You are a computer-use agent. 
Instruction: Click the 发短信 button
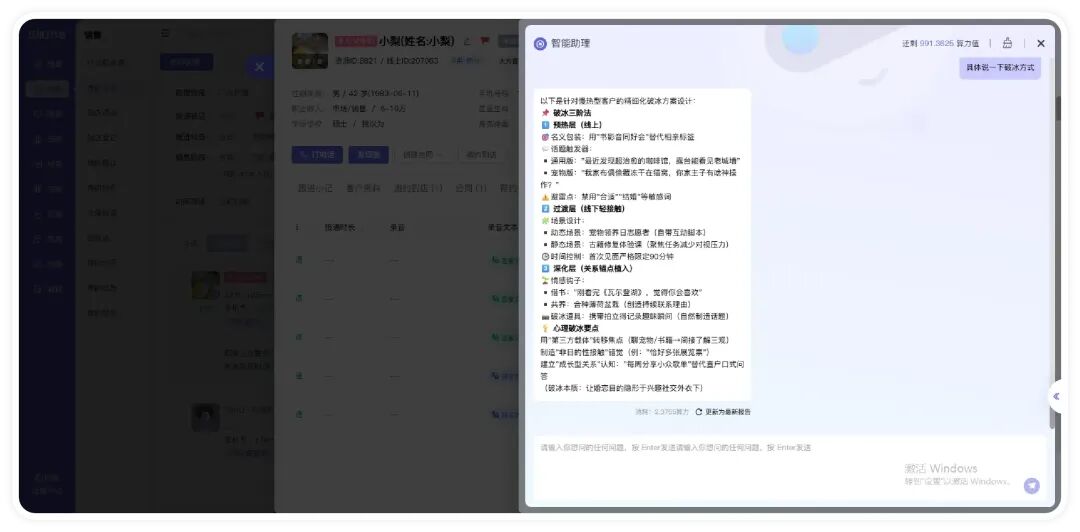[x=369, y=154]
